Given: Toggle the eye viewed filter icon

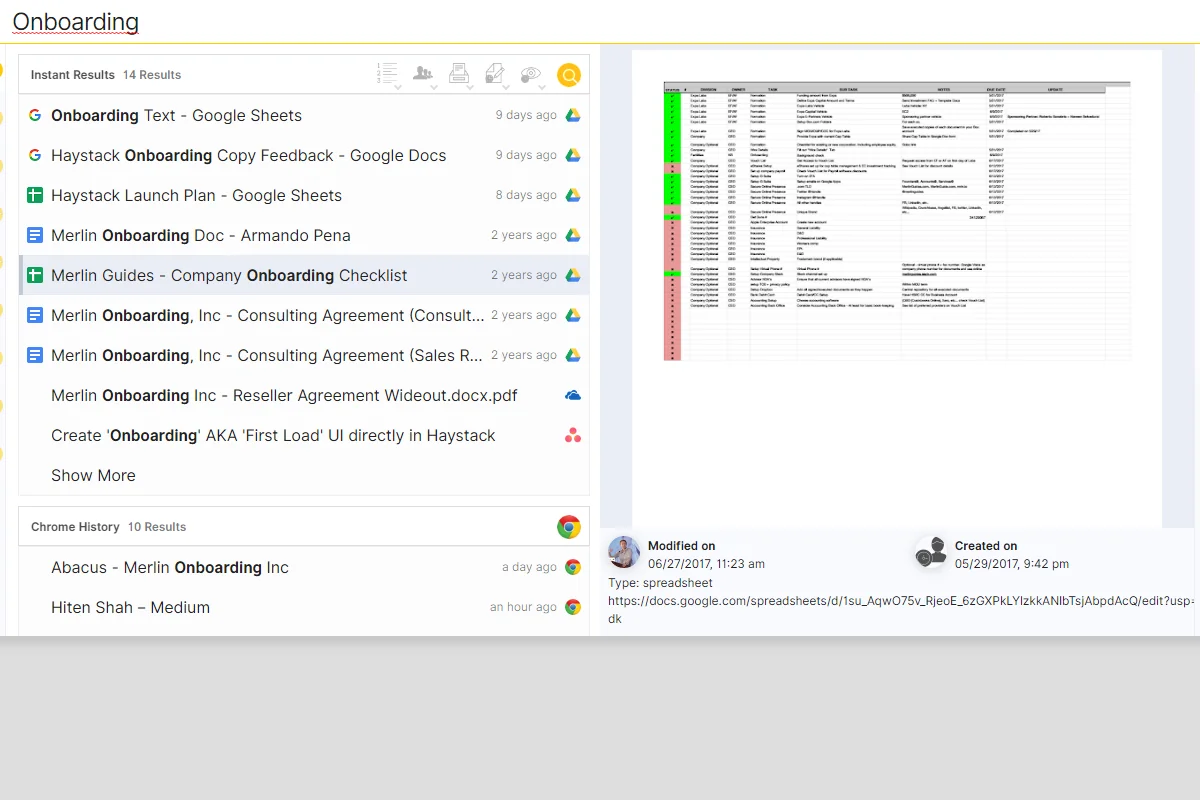Looking at the screenshot, I should click(x=531, y=73).
